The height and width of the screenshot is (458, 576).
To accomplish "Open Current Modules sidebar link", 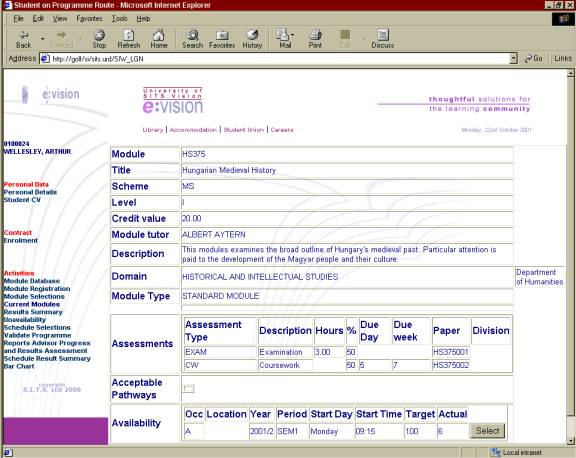I will coord(32,304).
